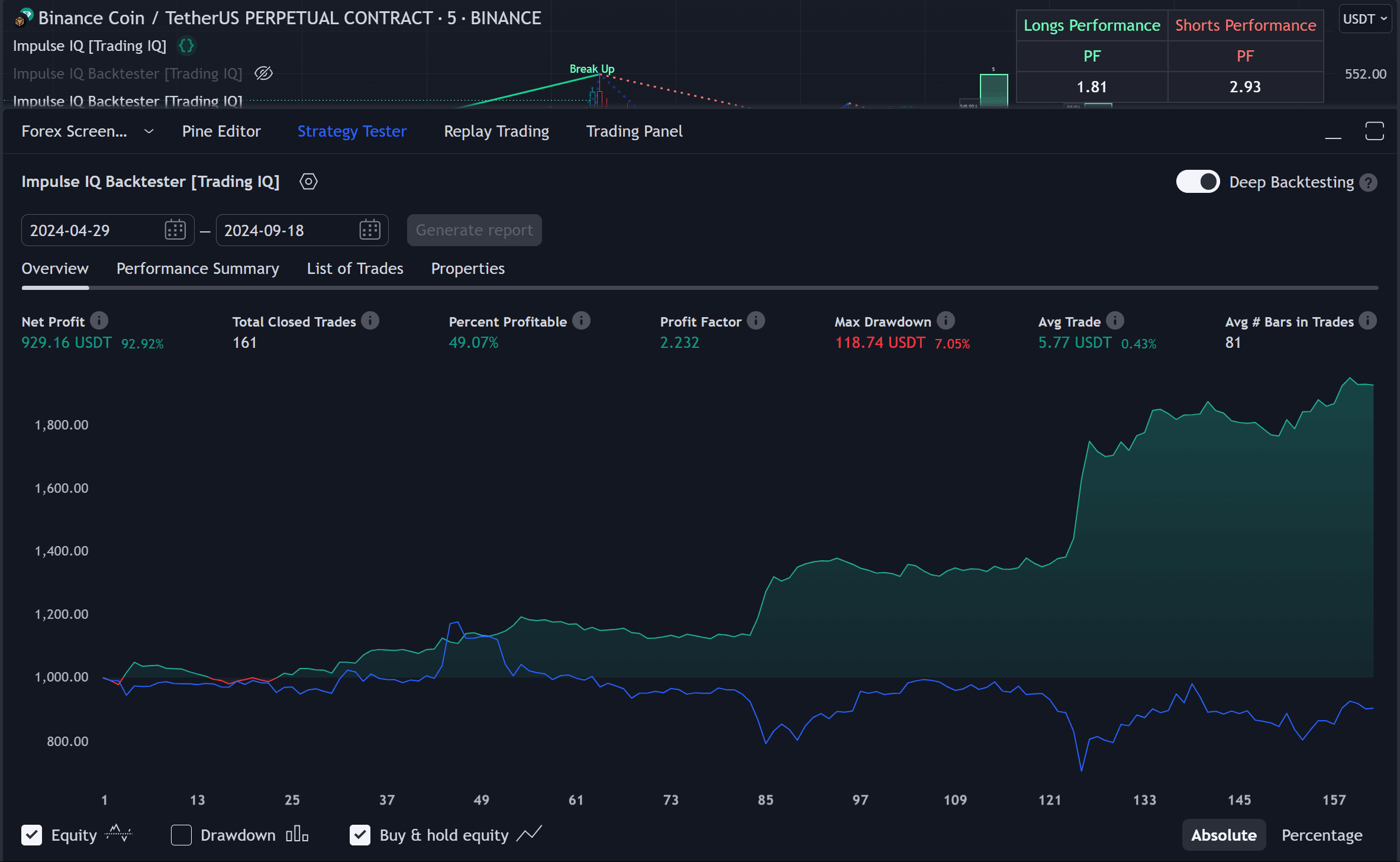Image resolution: width=1400 pixels, height=862 pixels.
Task: Switch to List of Trades tab
Action: [355, 269]
